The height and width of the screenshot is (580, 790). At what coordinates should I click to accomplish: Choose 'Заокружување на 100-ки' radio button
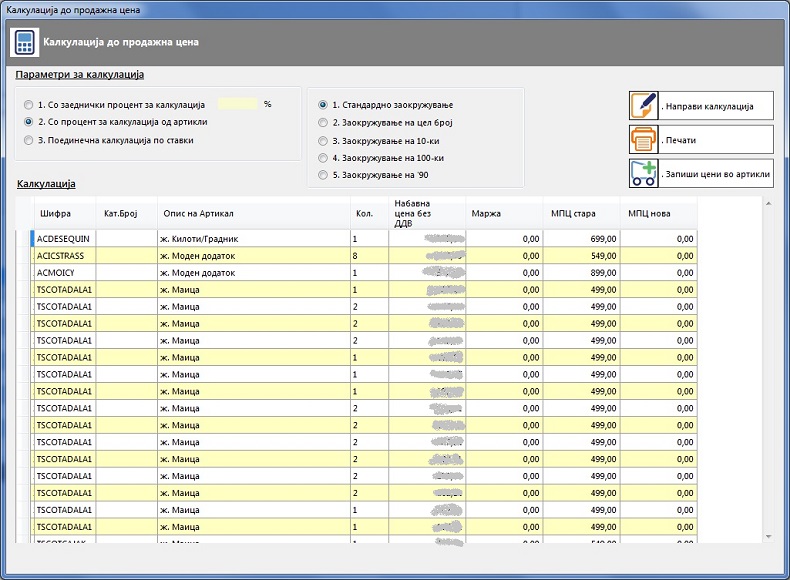[x=323, y=158]
